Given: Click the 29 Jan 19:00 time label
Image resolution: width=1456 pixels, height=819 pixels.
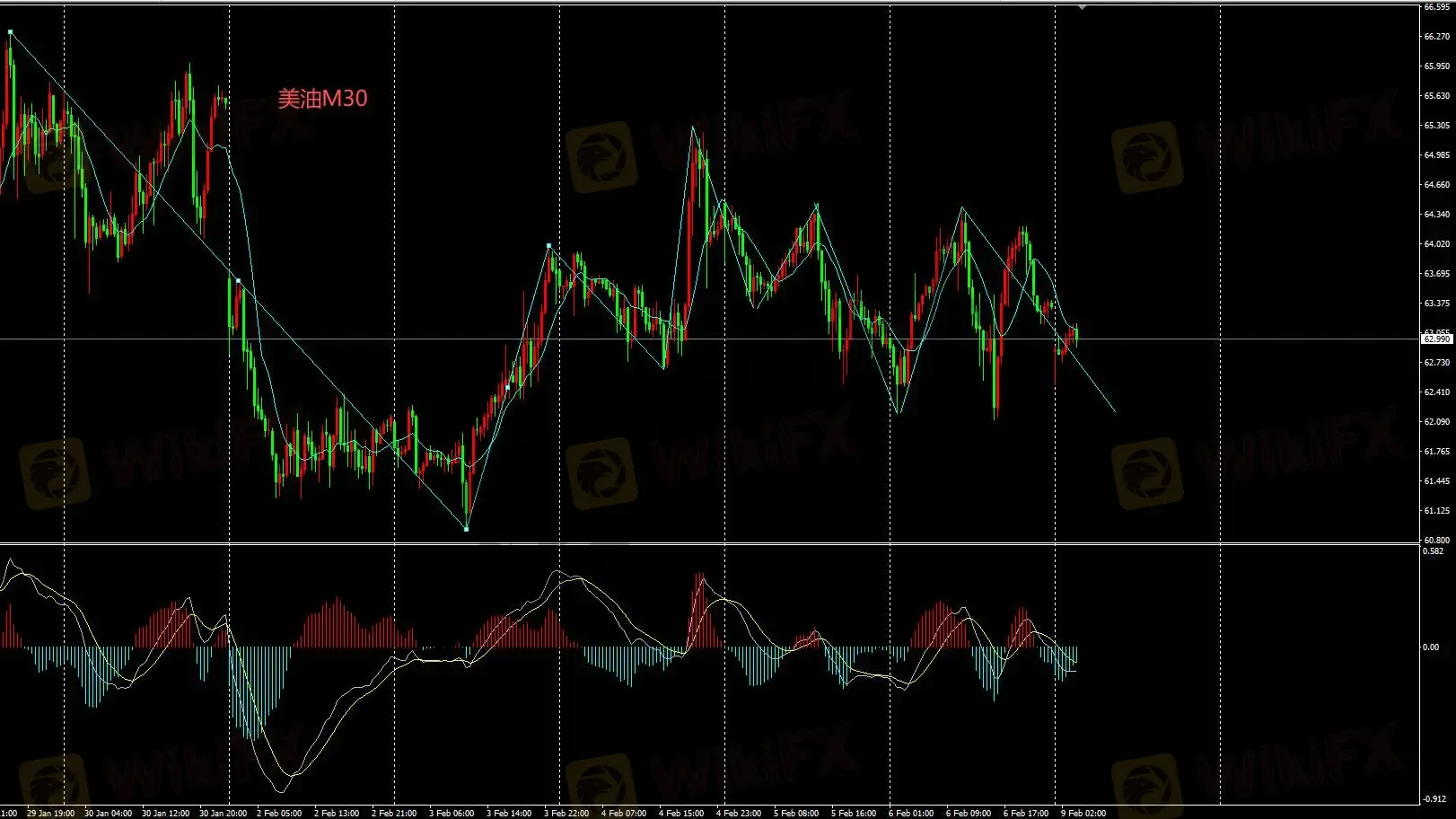Looking at the screenshot, I should point(51,813).
